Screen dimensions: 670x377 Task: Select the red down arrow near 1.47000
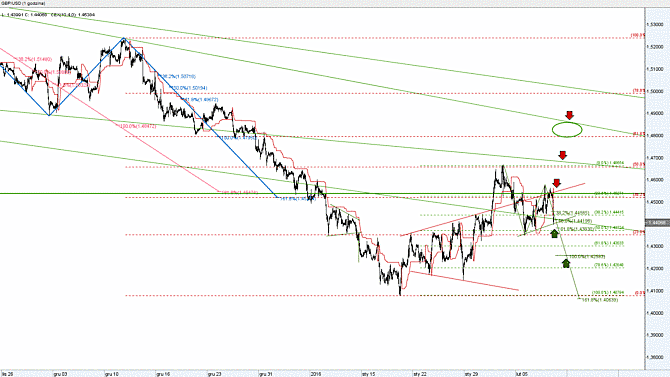562,155
